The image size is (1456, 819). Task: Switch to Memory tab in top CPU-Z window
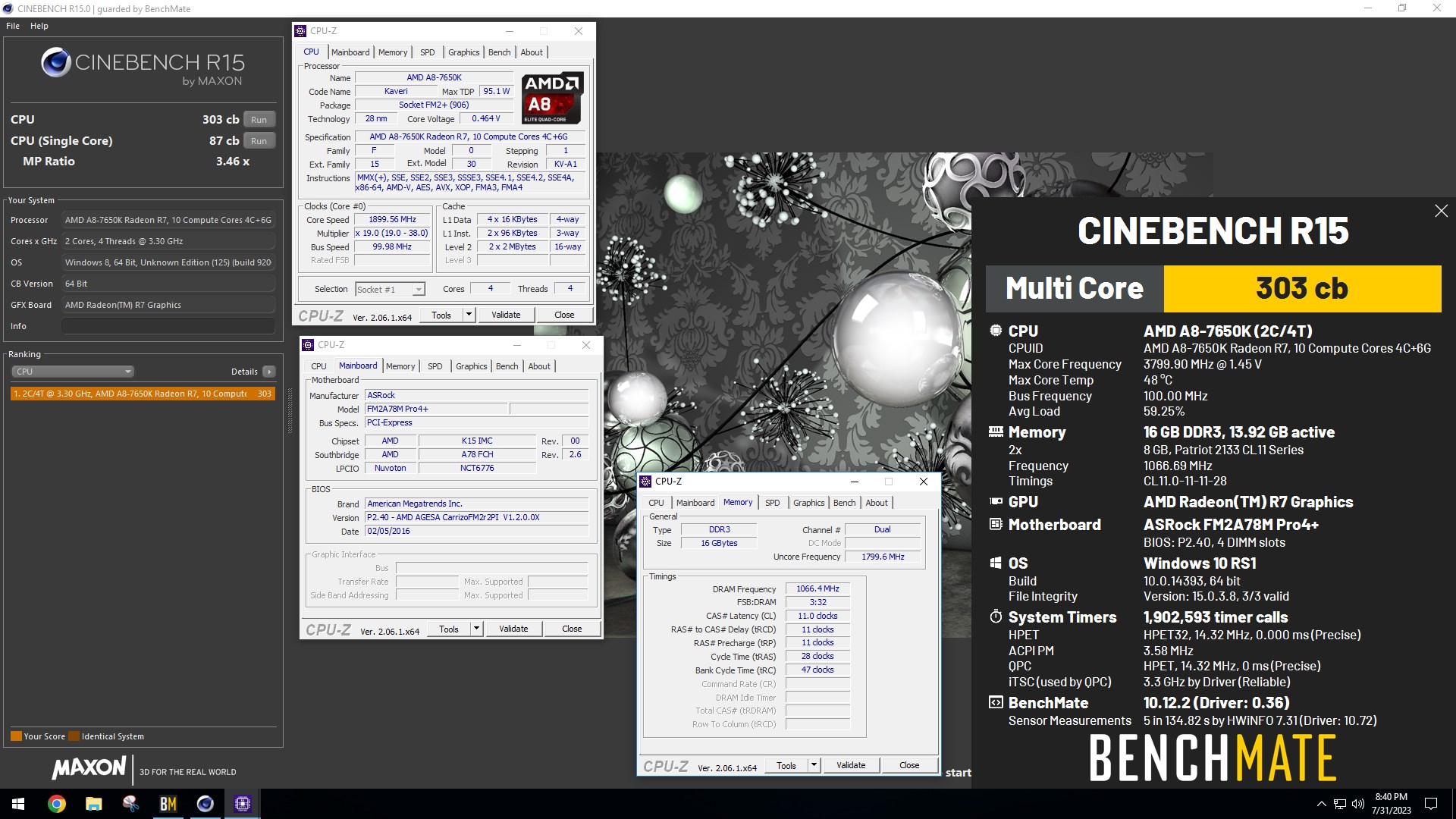(393, 52)
